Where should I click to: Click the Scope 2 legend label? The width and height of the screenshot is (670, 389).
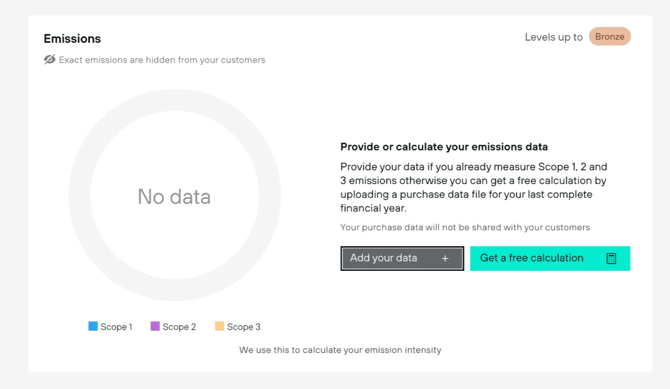tap(179, 327)
